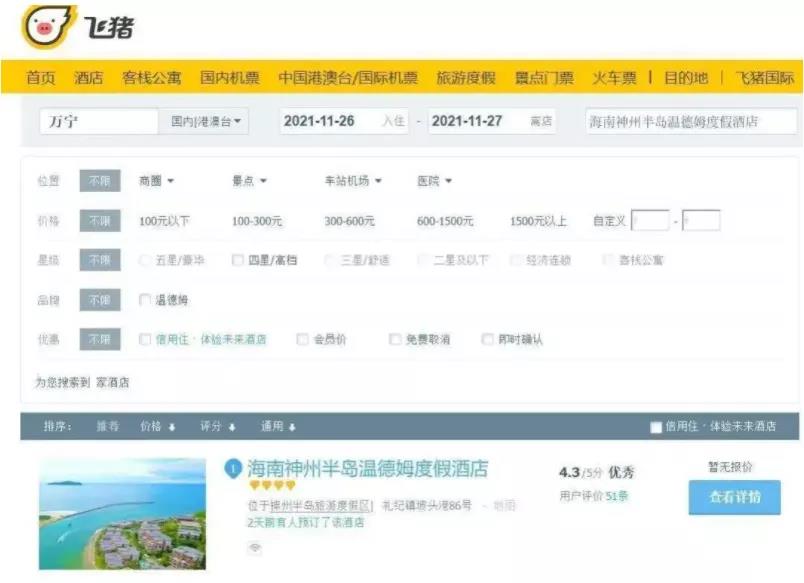Check the 即时确认 option
804x583 pixels.
point(487,339)
